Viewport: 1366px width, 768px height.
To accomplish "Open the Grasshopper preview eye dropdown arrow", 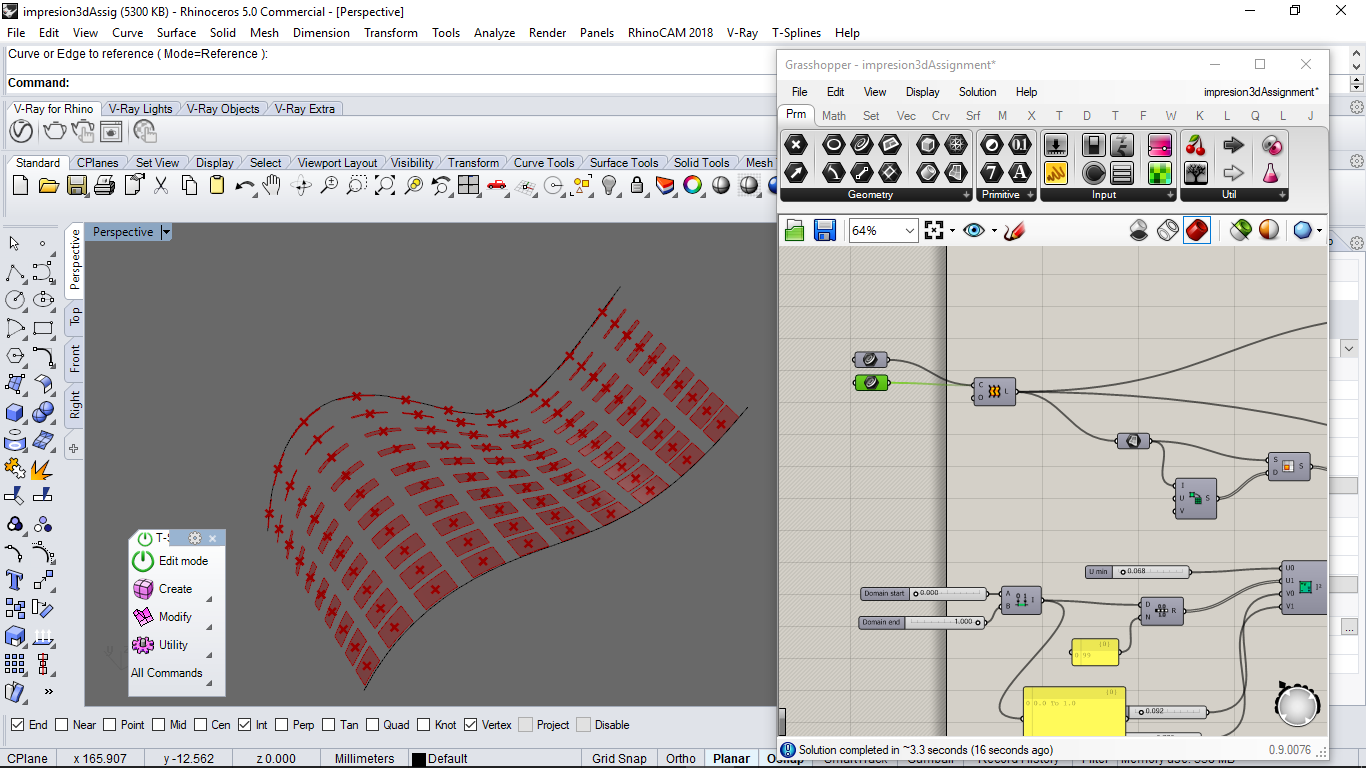I will (994, 231).
